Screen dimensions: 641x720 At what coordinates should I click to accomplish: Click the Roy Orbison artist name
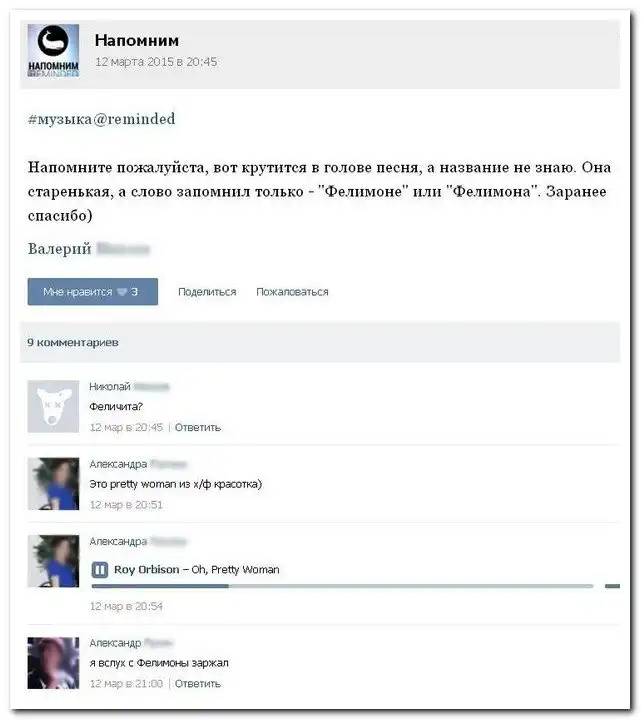147,570
